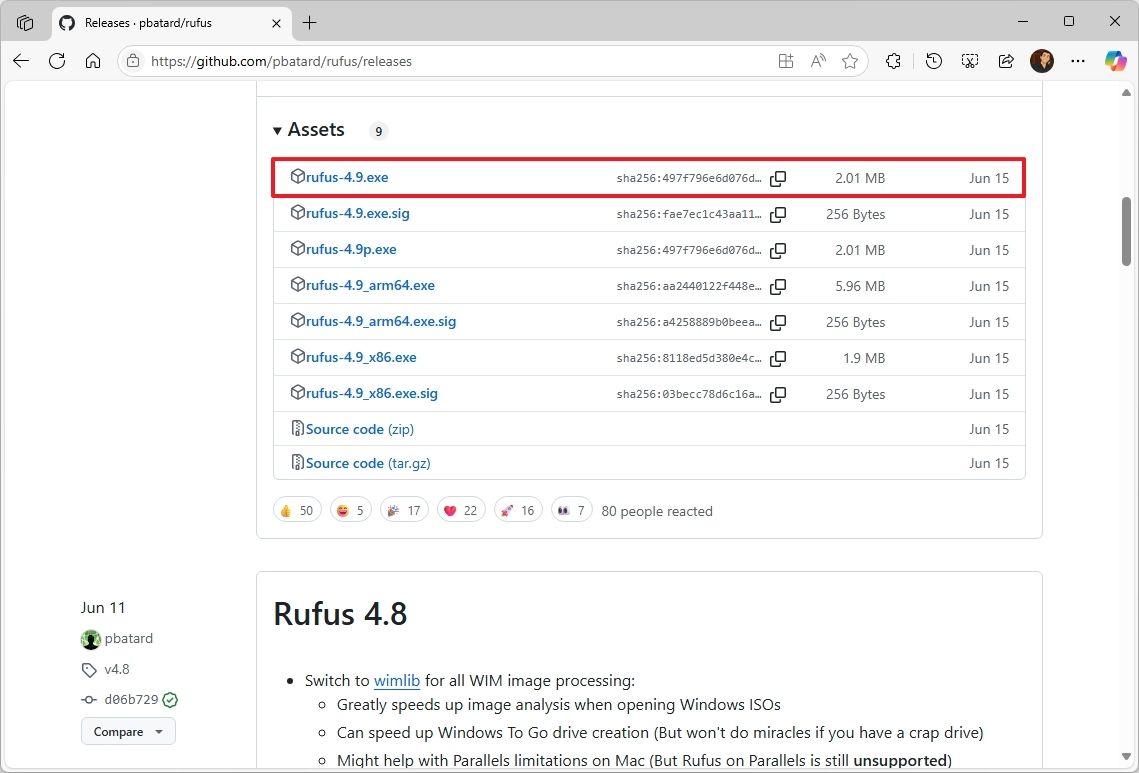The image size is (1139, 773).
Task: Copy the sha256 checksum for rufus-4.9.exe
Action: (x=778, y=179)
